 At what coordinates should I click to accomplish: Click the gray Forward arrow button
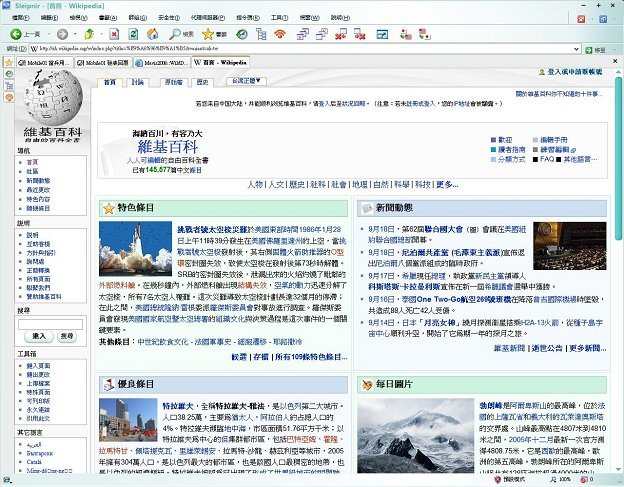pyautogui.click(x=62, y=35)
